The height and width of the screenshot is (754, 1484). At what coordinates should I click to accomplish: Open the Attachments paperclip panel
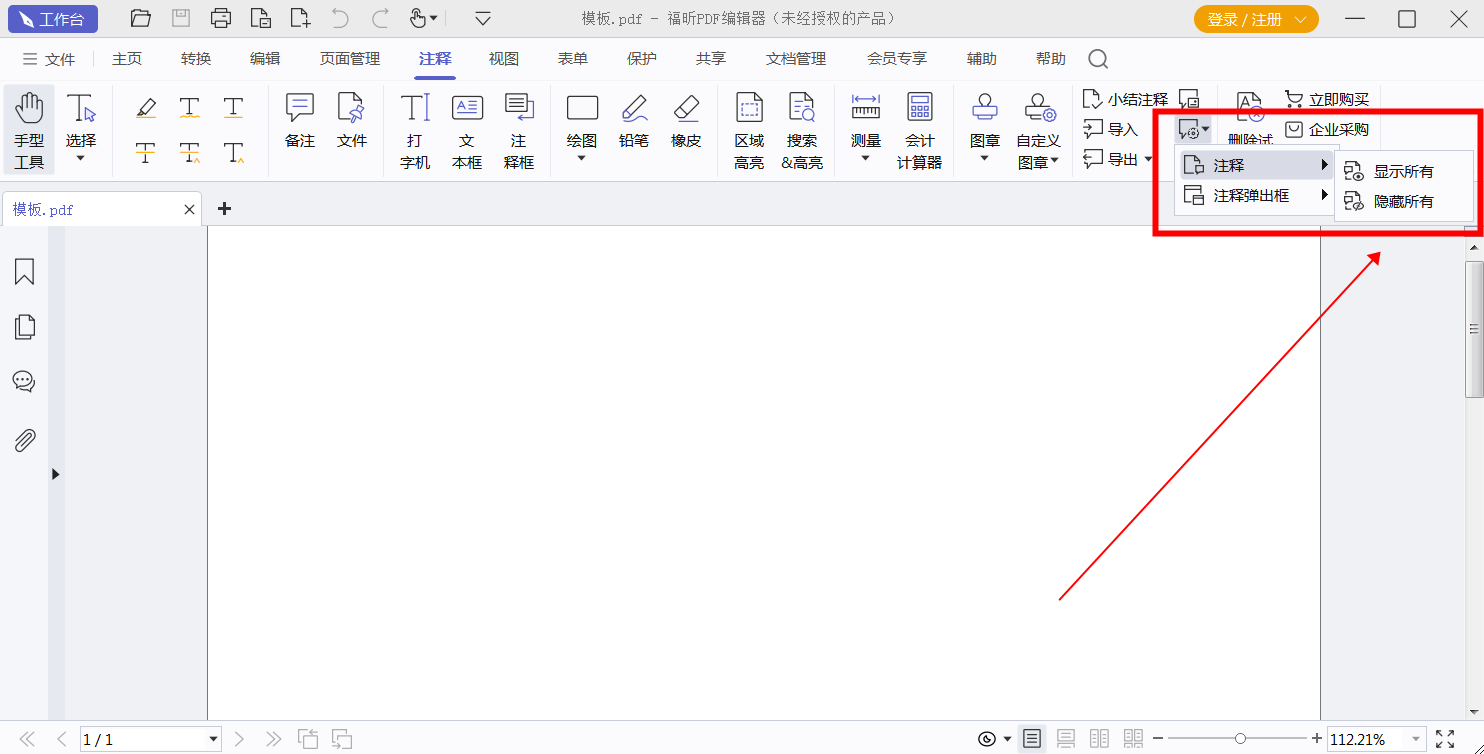click(x=25, y=440)
